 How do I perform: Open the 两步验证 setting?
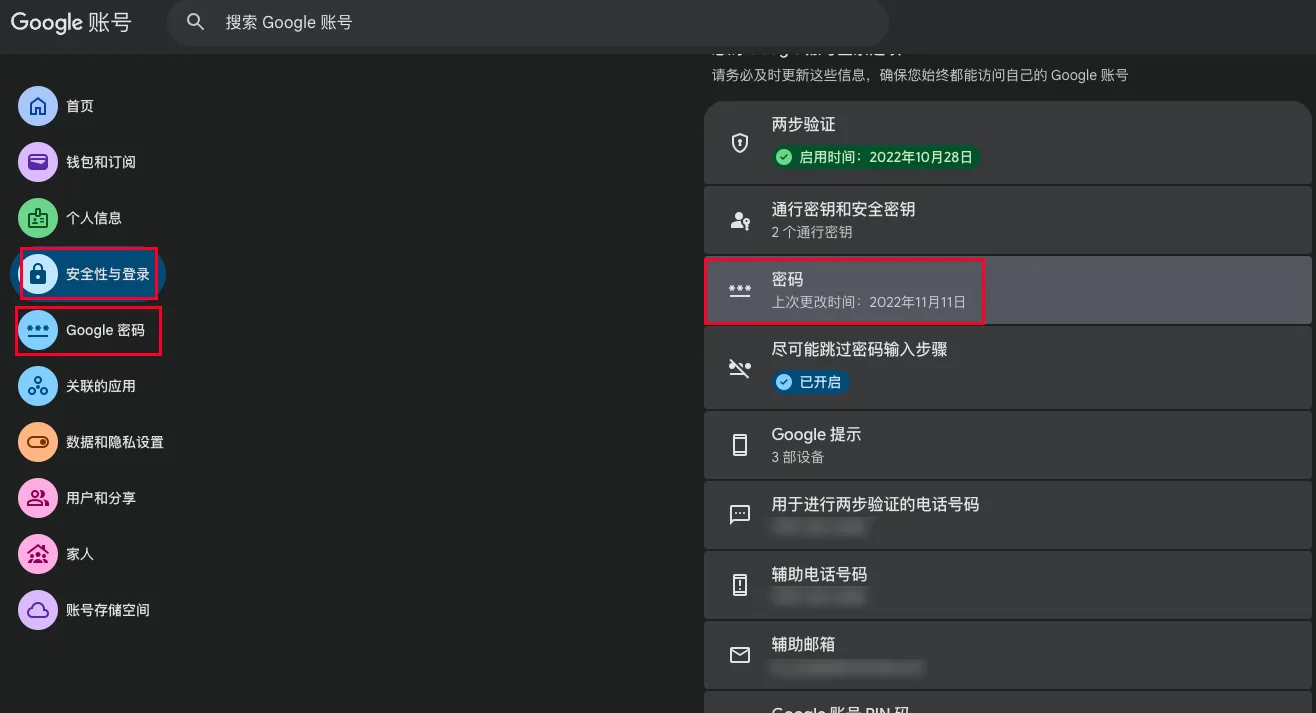[1008, 142]
